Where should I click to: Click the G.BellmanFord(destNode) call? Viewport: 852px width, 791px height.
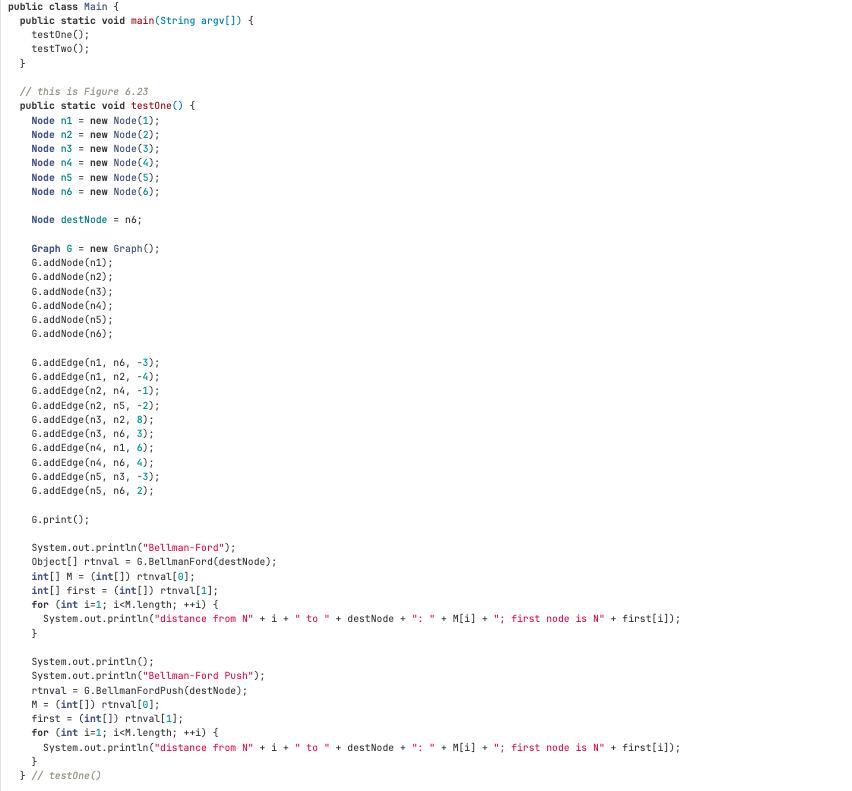point(230,561)
